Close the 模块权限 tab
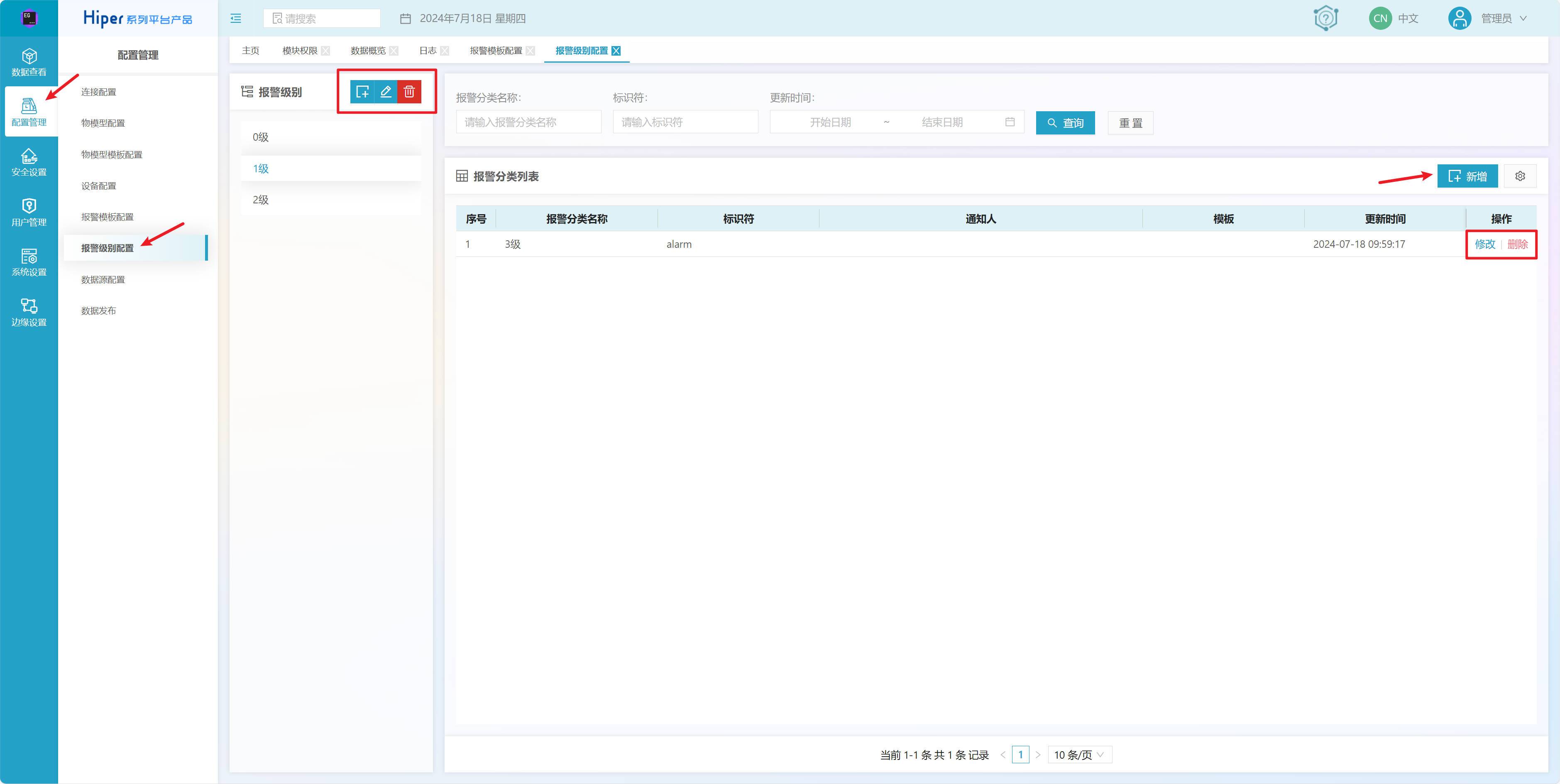1560x784 pixels. click(326, 51)
